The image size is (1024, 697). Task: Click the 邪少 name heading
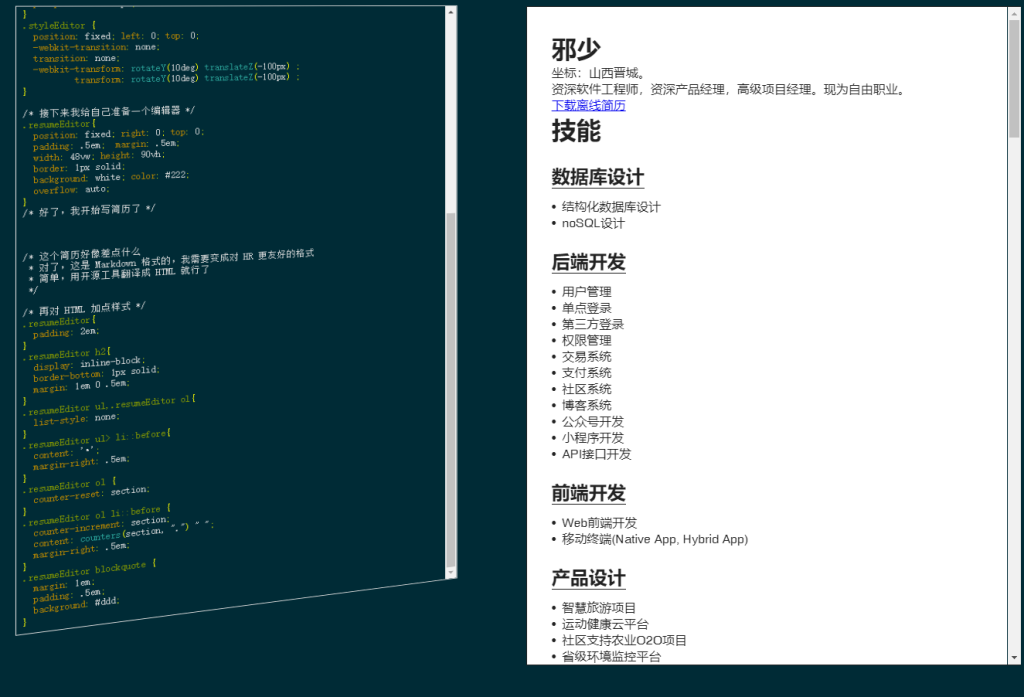tap(576, 49)
